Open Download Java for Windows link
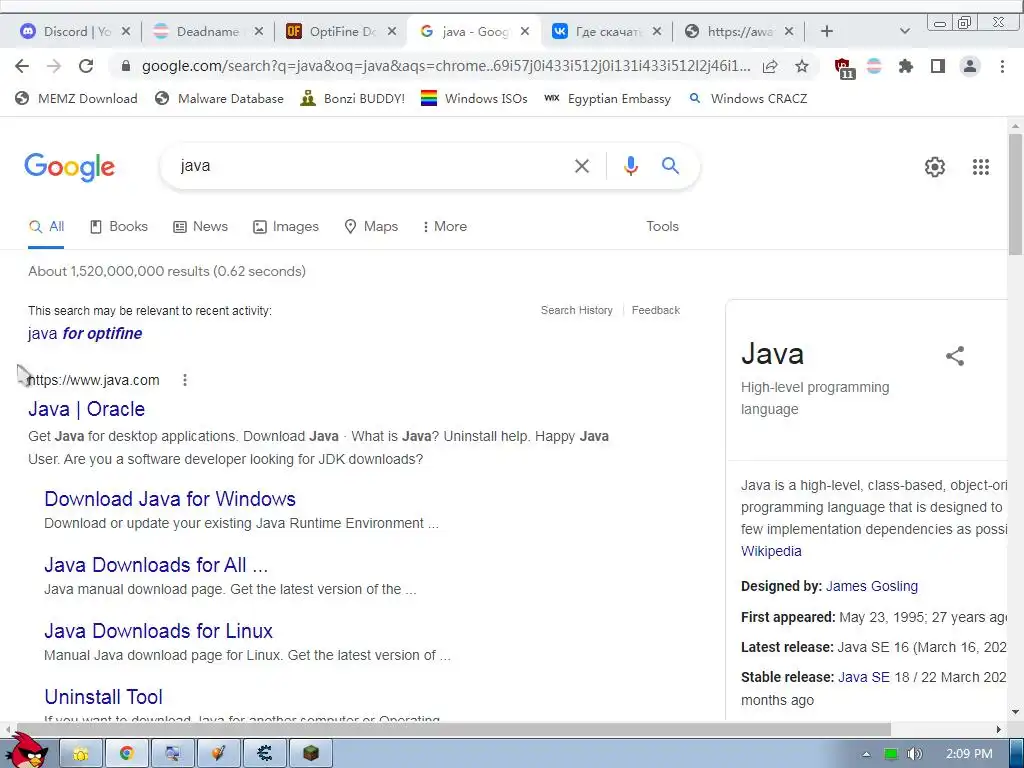1024x768 pixels. 170,499
